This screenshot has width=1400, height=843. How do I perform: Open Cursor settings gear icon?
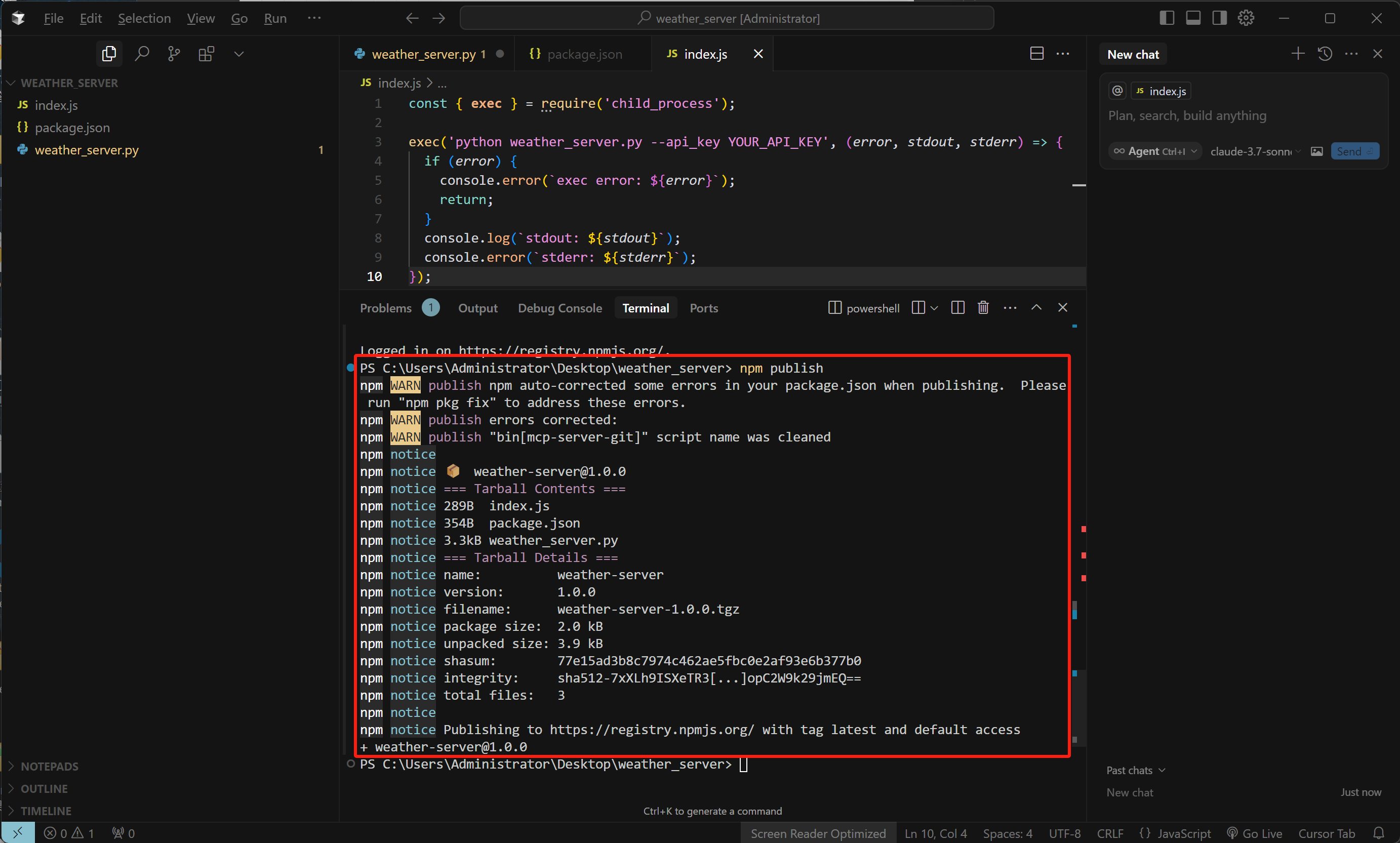tap(1246, 18)
